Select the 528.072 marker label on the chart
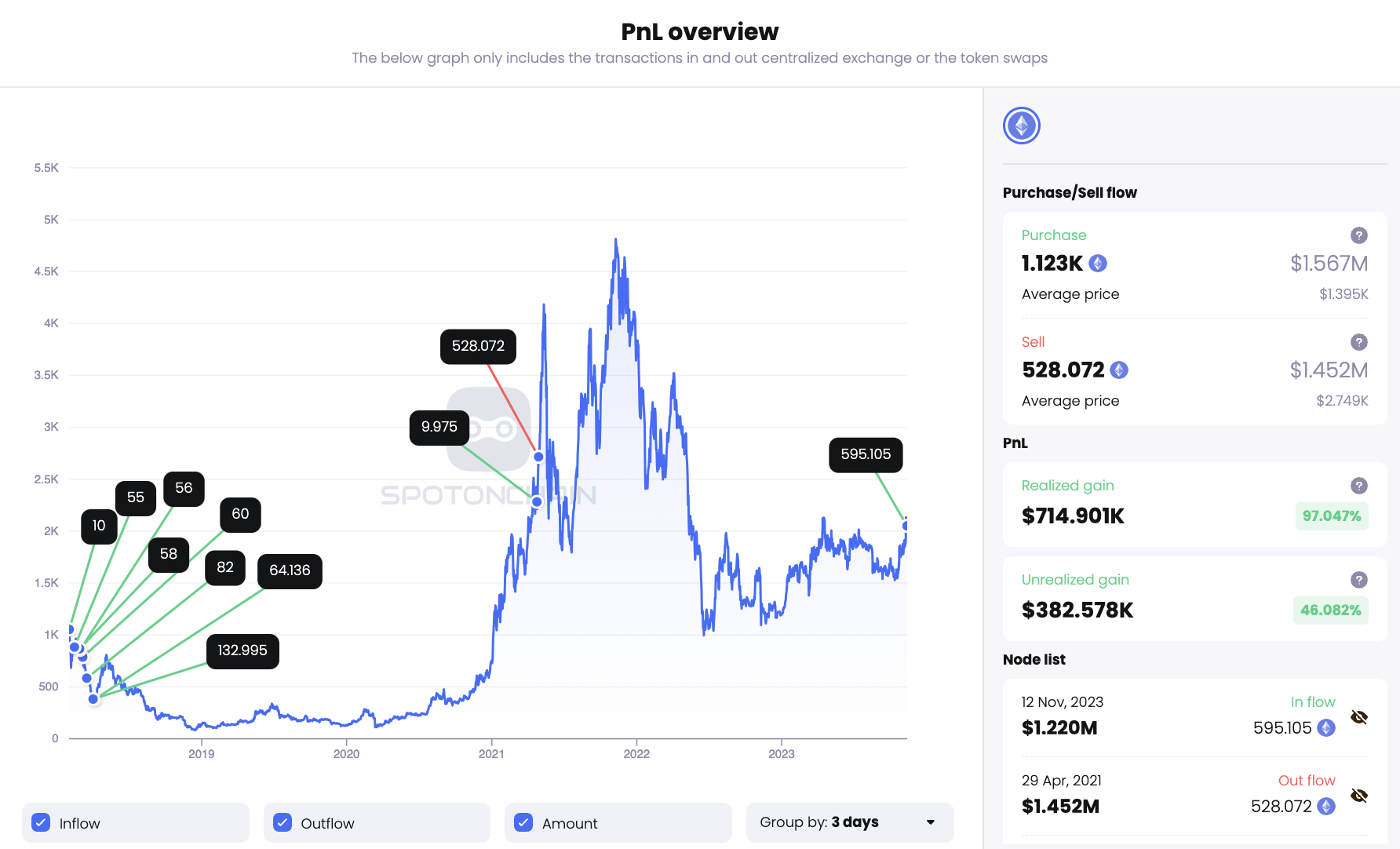This screenshot has height=849, width=1400. (478, 346)
